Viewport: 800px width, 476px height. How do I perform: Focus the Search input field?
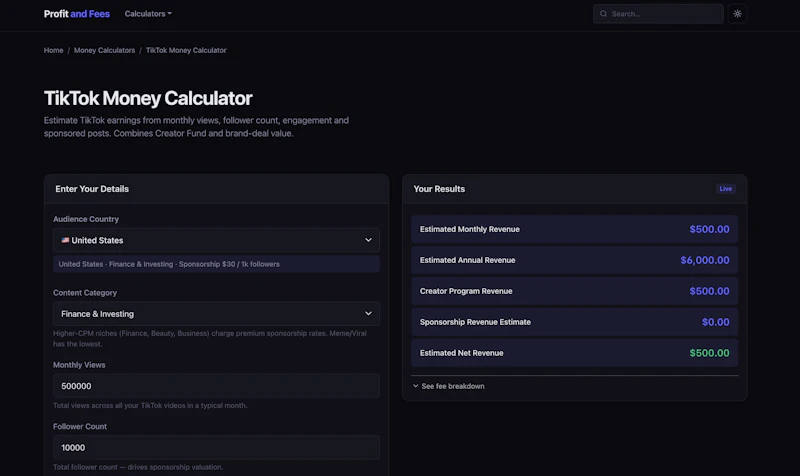[x=658, y=14]
